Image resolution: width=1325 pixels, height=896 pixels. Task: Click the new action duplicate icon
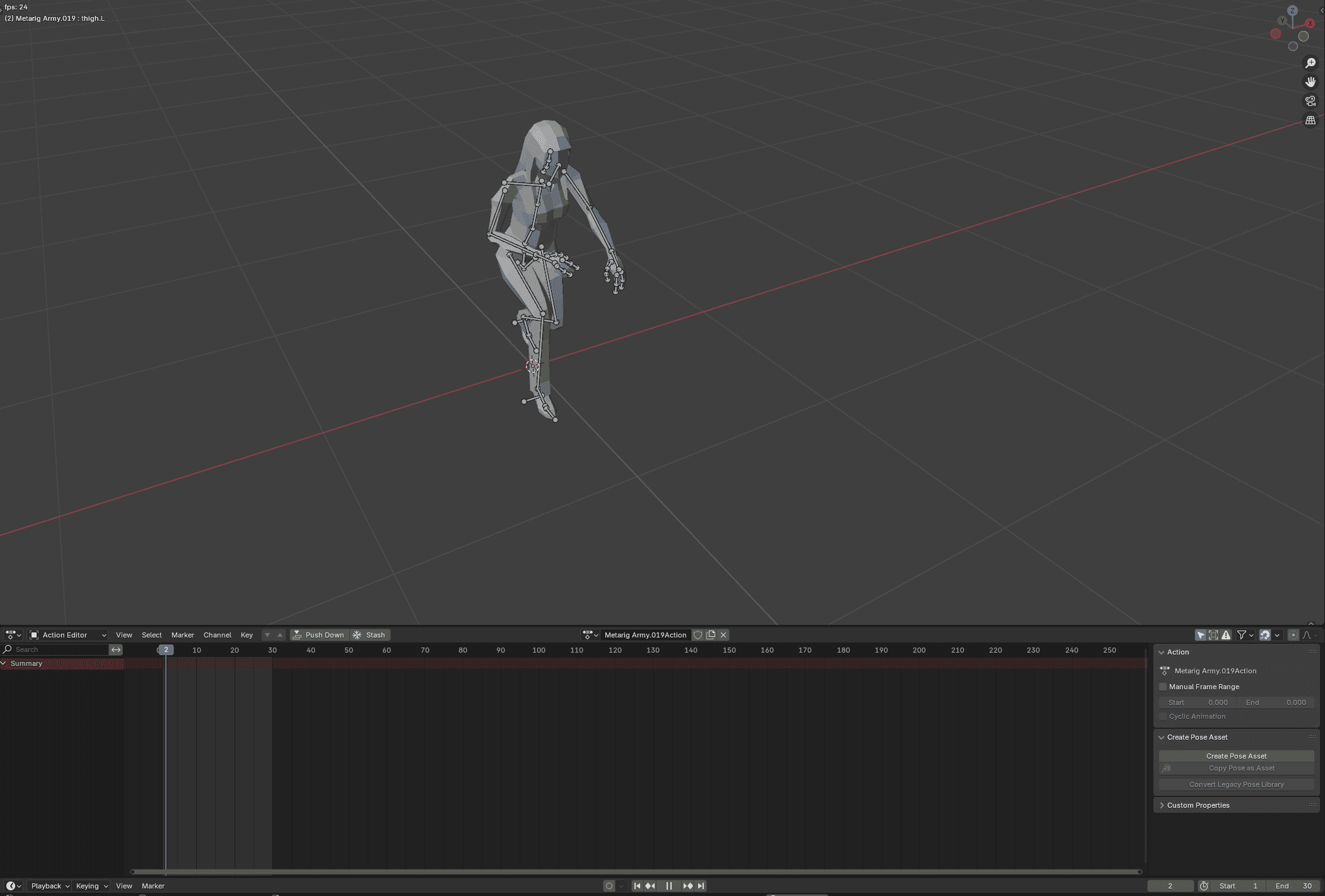pyautogui.click(x=711, y=635)
